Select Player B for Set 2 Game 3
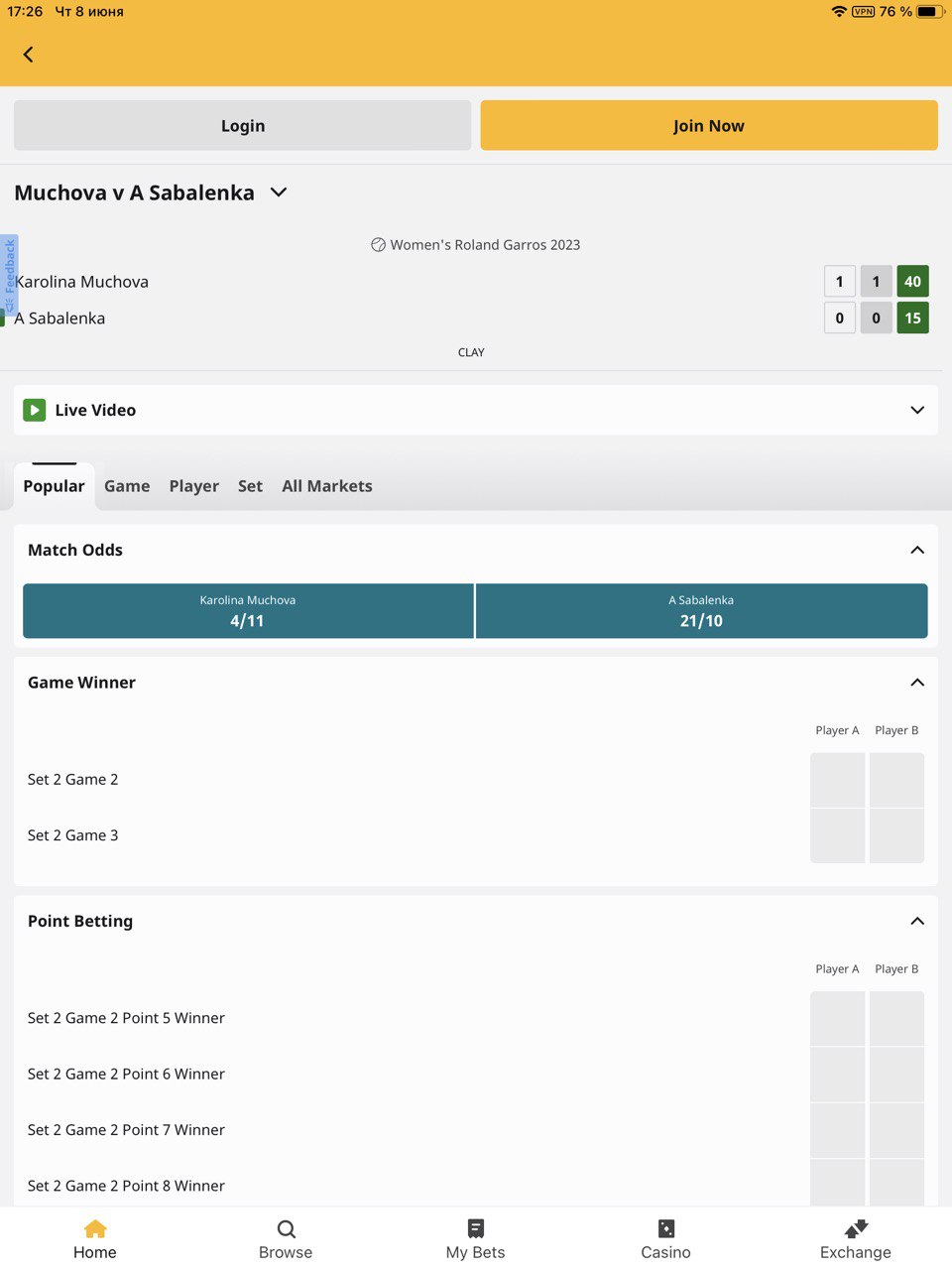Image resolution: width=952 pixels, height=1270 pixels. coord(896,835)
